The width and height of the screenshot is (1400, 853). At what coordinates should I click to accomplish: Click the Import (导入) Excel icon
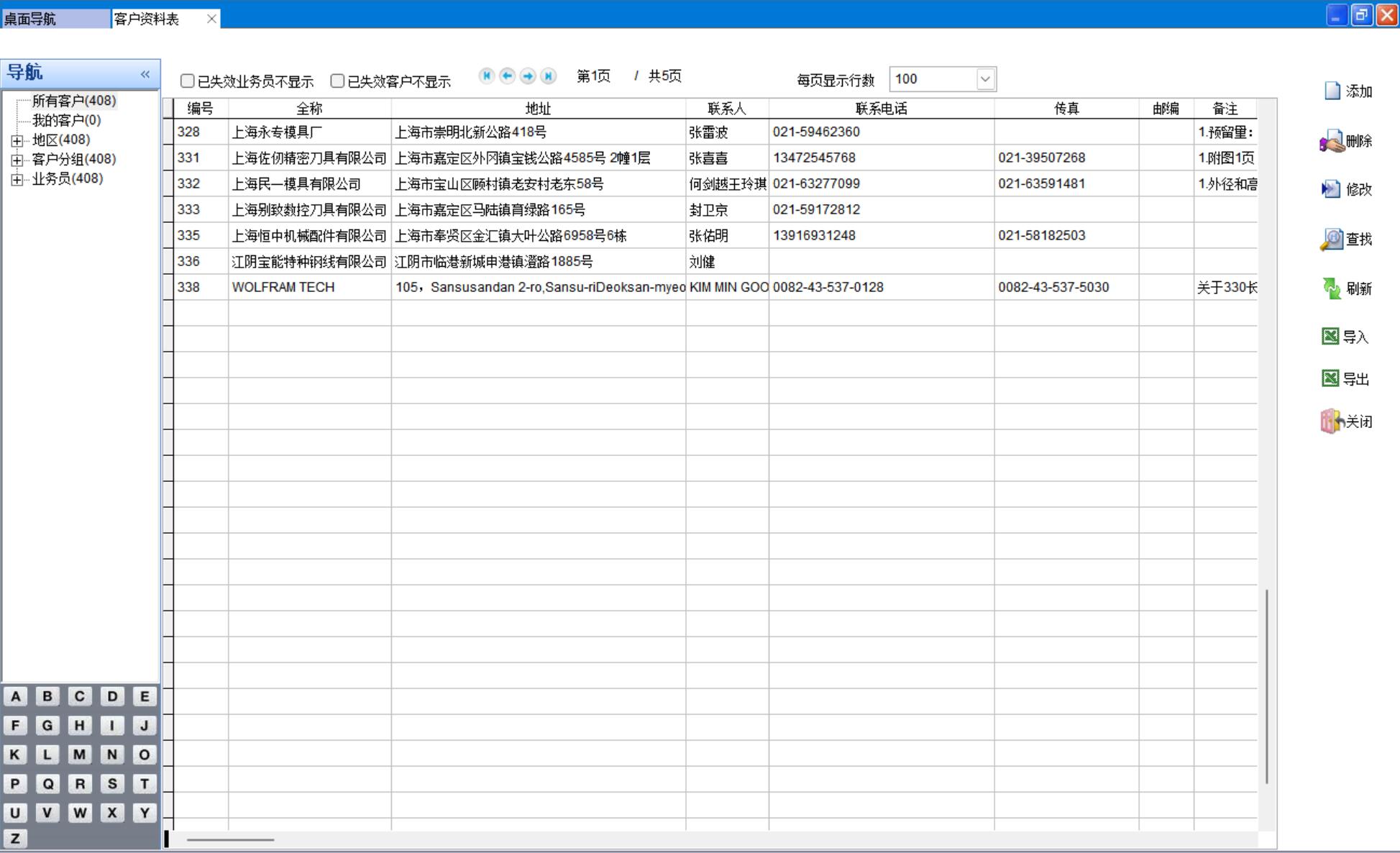(1330, 337)
